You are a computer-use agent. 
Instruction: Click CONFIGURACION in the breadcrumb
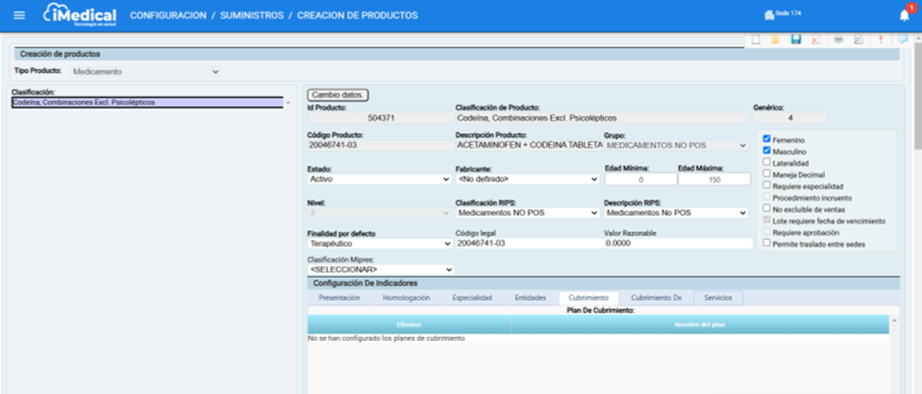point(168,15)
